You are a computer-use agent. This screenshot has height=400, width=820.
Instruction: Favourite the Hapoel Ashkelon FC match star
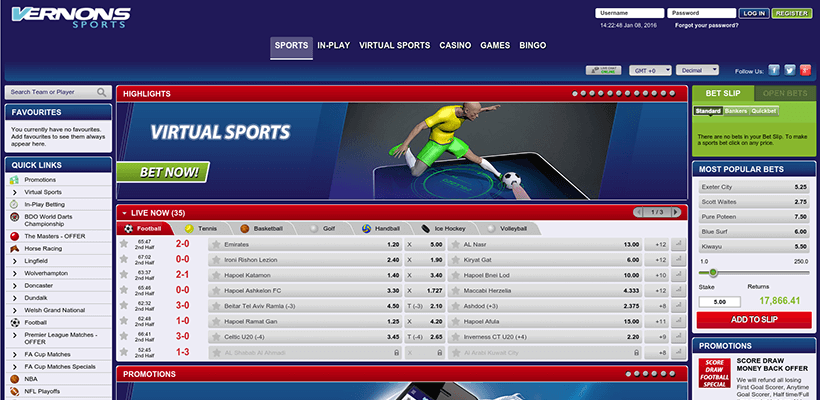point(124,290)
